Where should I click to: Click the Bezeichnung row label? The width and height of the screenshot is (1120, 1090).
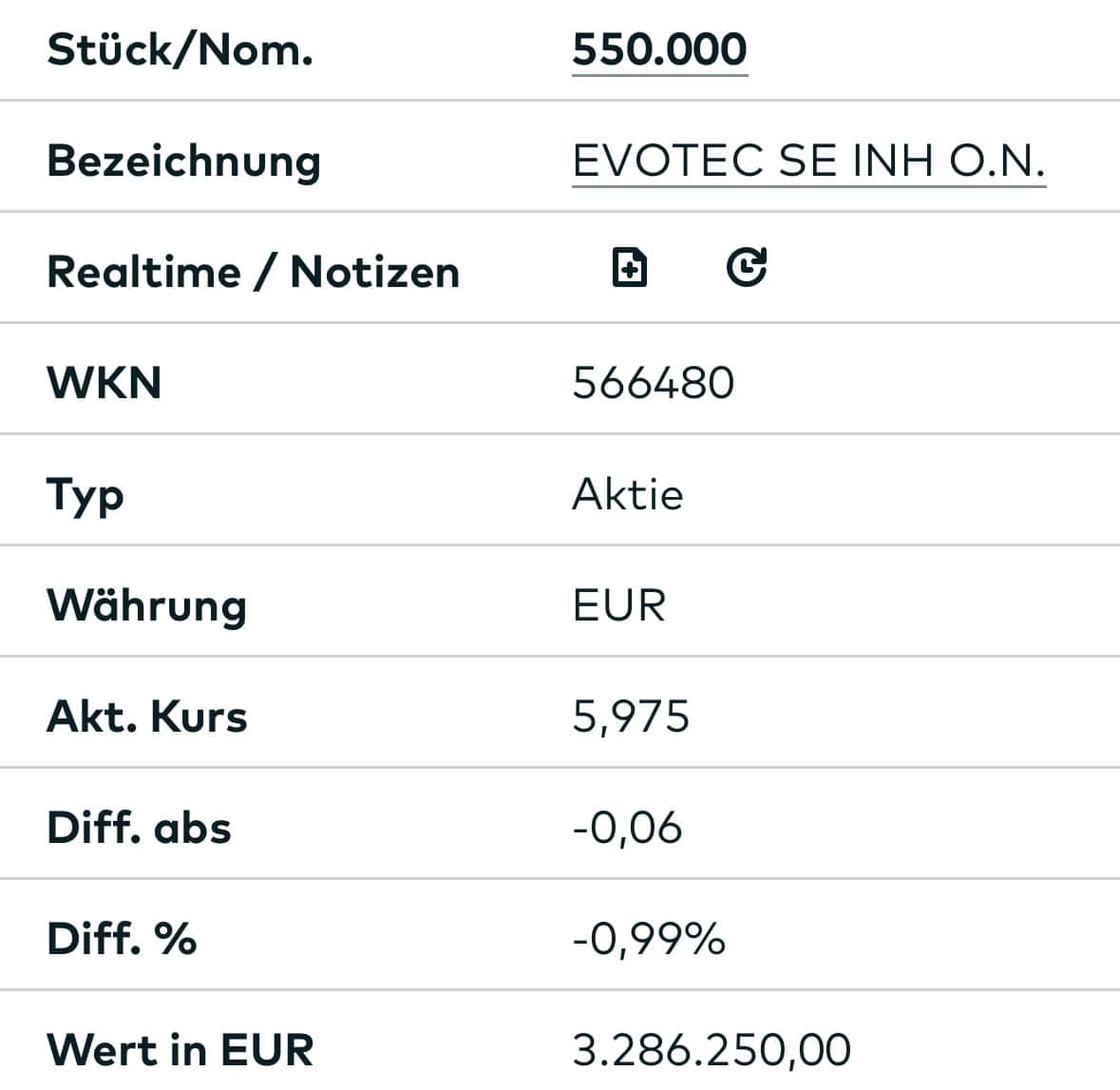click(x=183, y=161)
